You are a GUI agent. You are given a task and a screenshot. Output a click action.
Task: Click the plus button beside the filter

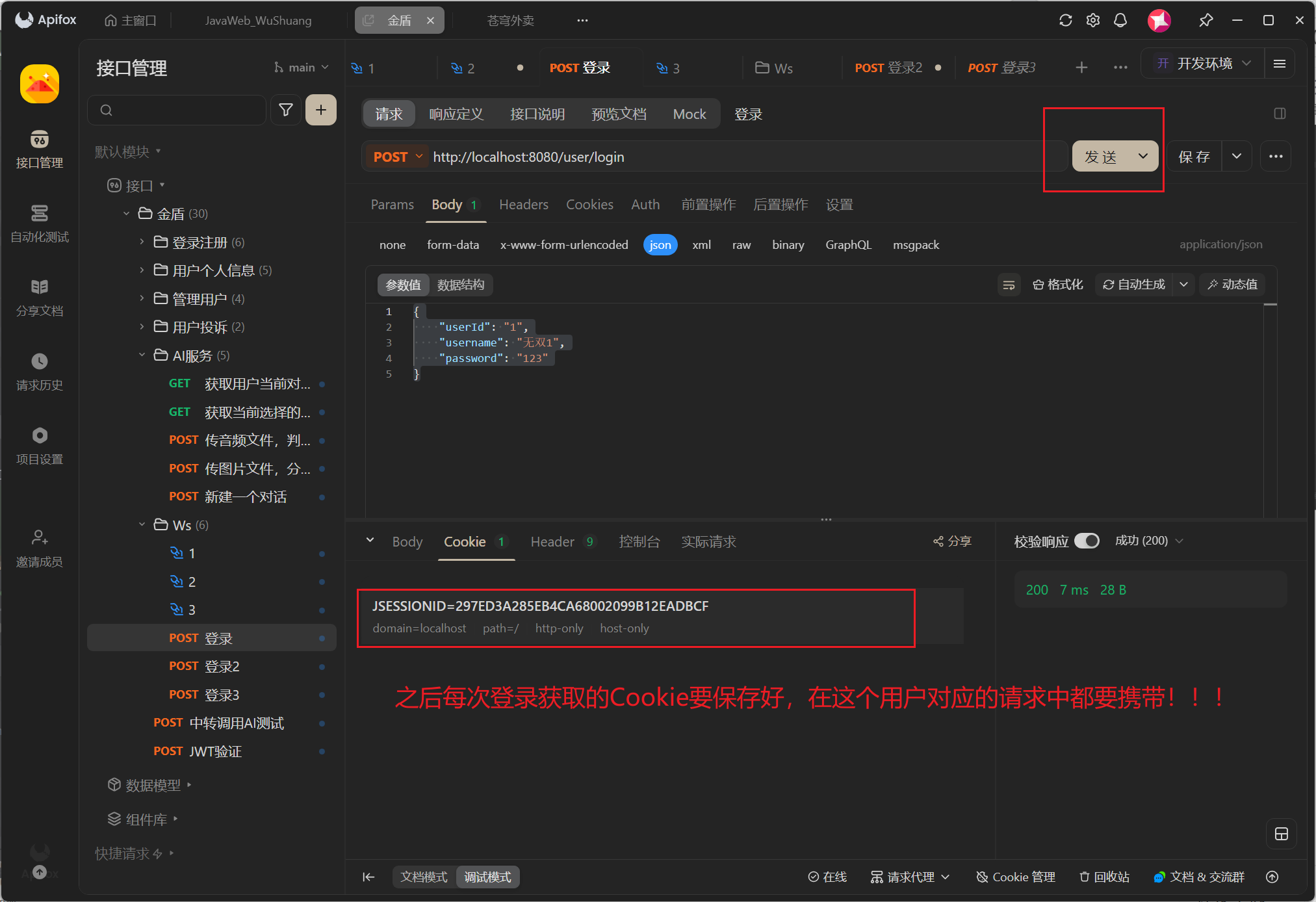click(321, 110)
